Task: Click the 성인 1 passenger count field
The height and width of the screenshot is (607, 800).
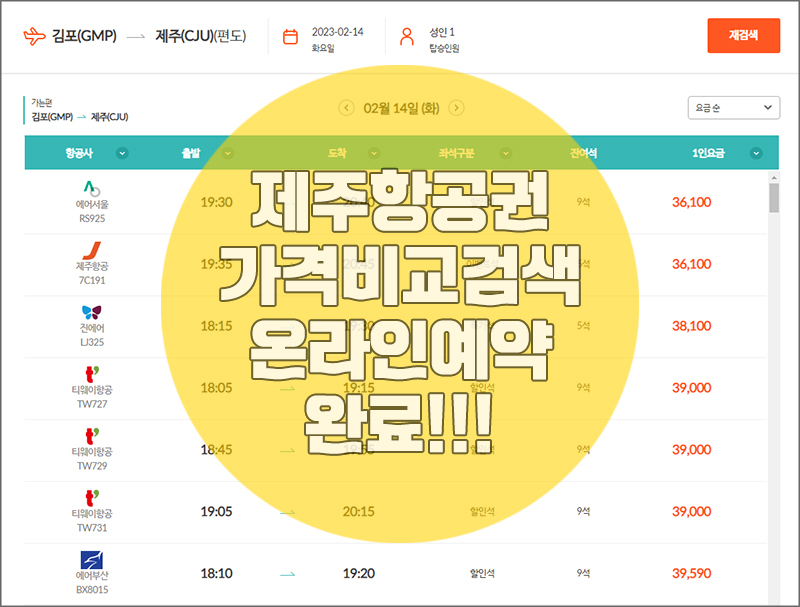Action: [x=442, y=32]
